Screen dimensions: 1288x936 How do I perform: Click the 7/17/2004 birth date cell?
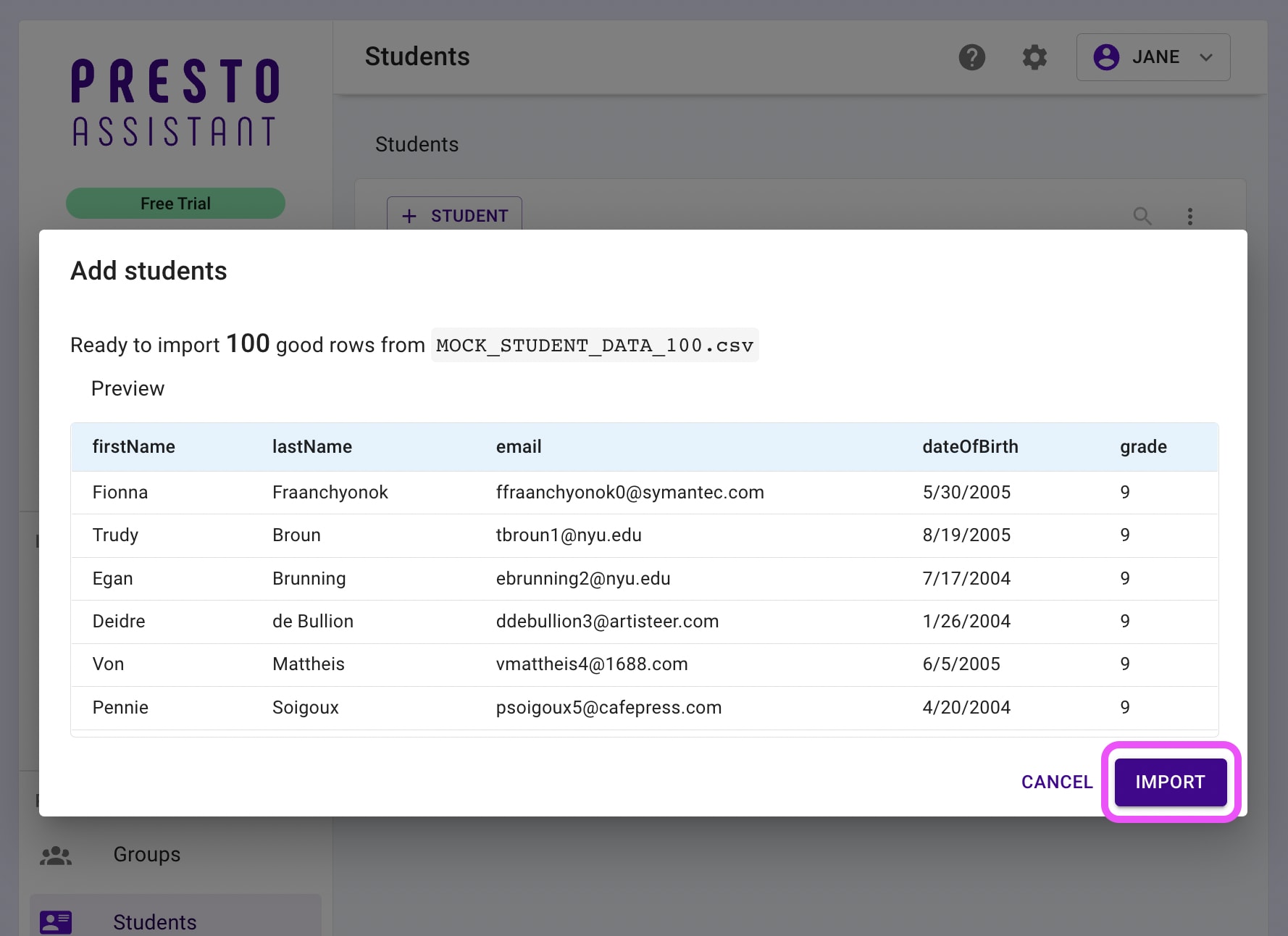966,579
